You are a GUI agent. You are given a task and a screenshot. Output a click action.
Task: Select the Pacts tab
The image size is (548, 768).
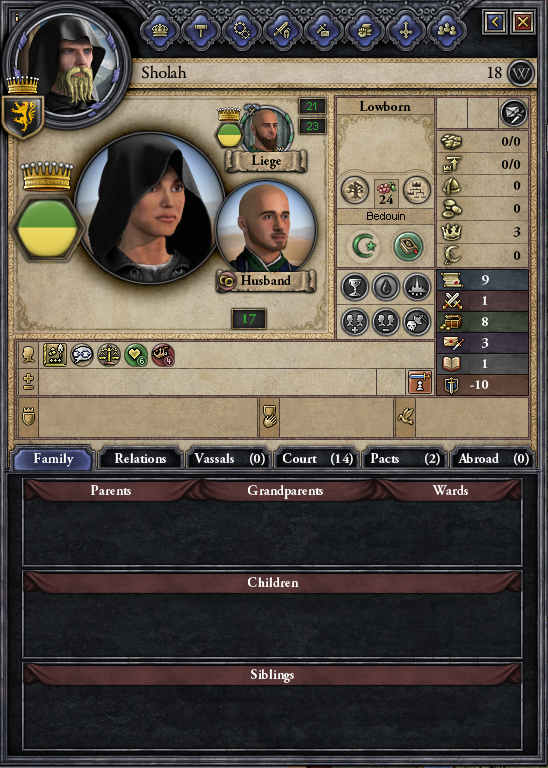click(x=404, y=459)
